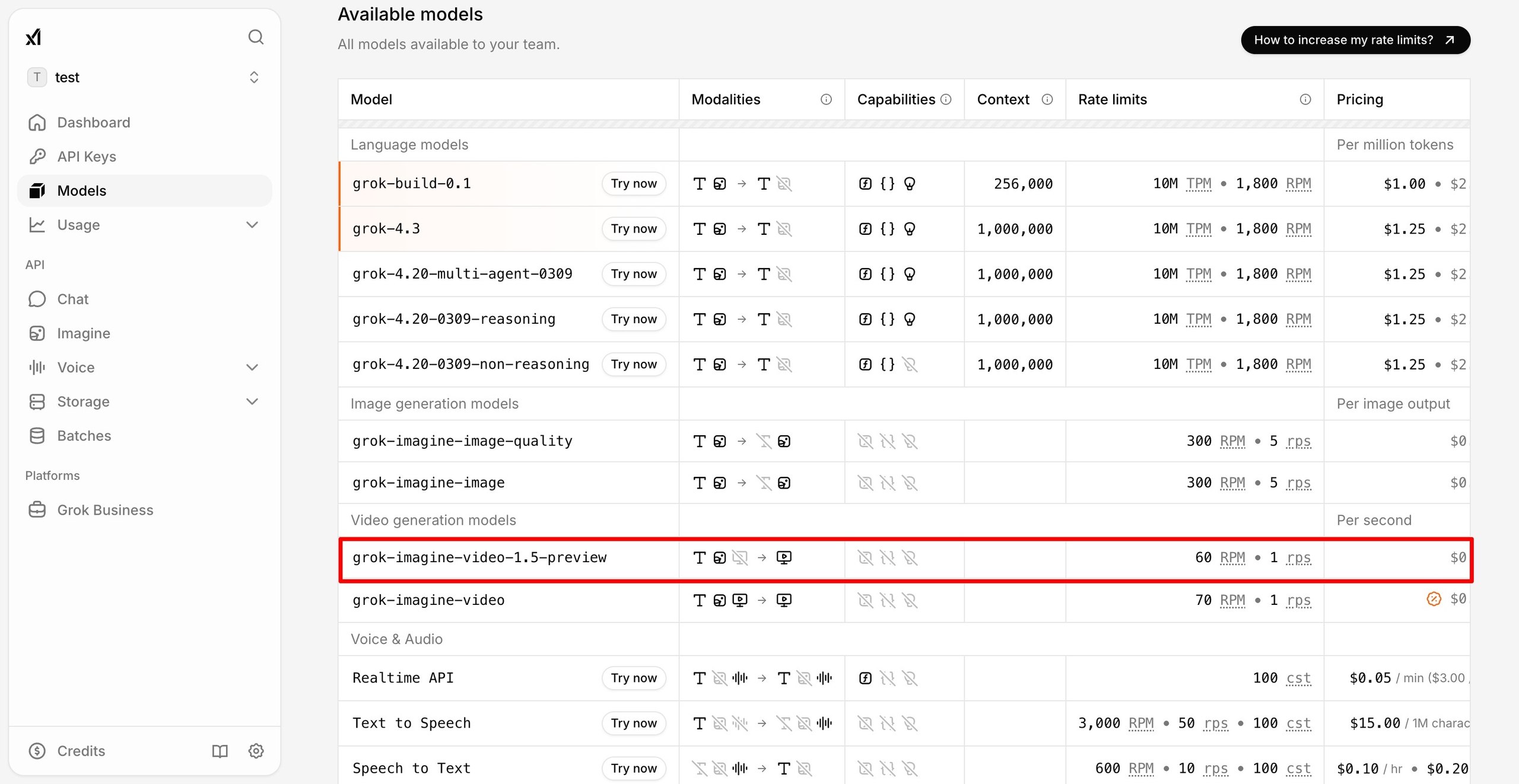Click grok-imagine-video model name
1519x784 pixels.
point(428,600)
